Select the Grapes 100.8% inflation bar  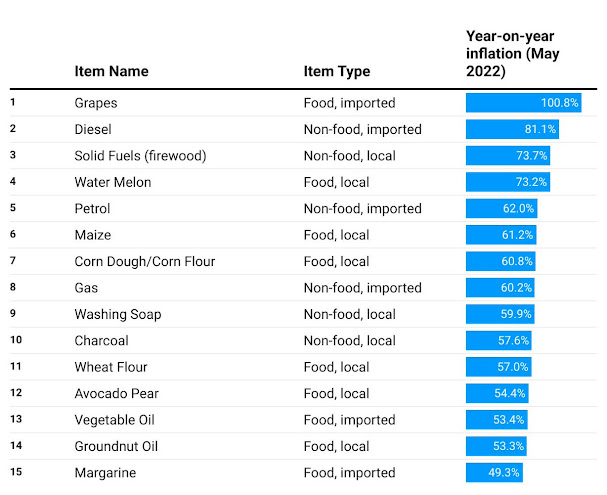pyautogui.click(x=523, y=103)
